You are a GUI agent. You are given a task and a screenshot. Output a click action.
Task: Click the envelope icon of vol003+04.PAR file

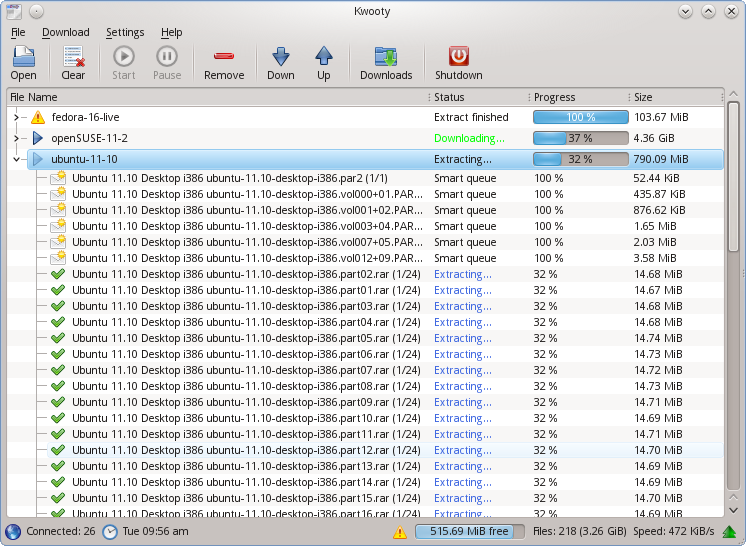click(58, 226)
